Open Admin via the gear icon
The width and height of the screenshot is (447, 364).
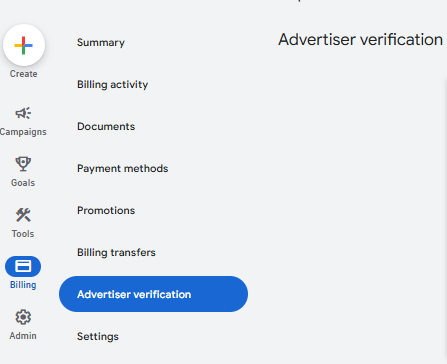(23, 317)
